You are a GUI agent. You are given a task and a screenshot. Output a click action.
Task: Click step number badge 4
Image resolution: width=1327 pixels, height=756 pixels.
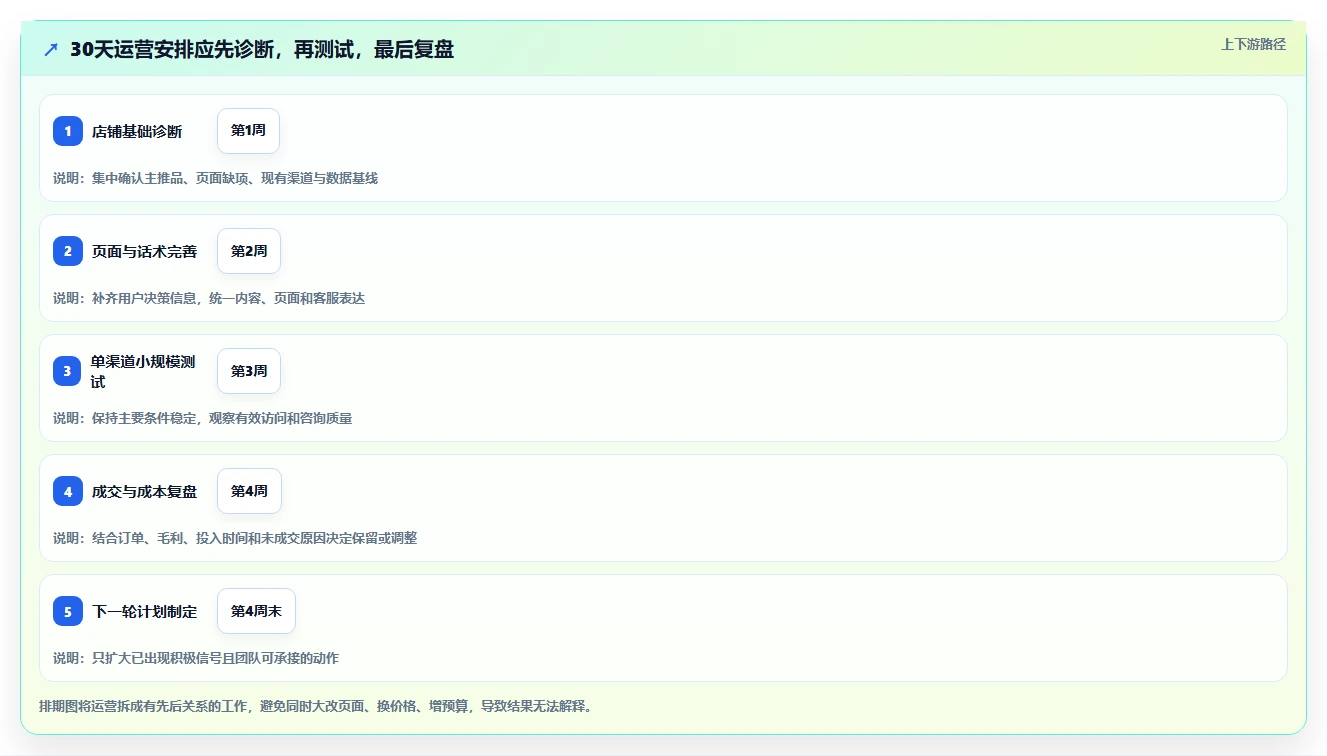click(68, 491)
